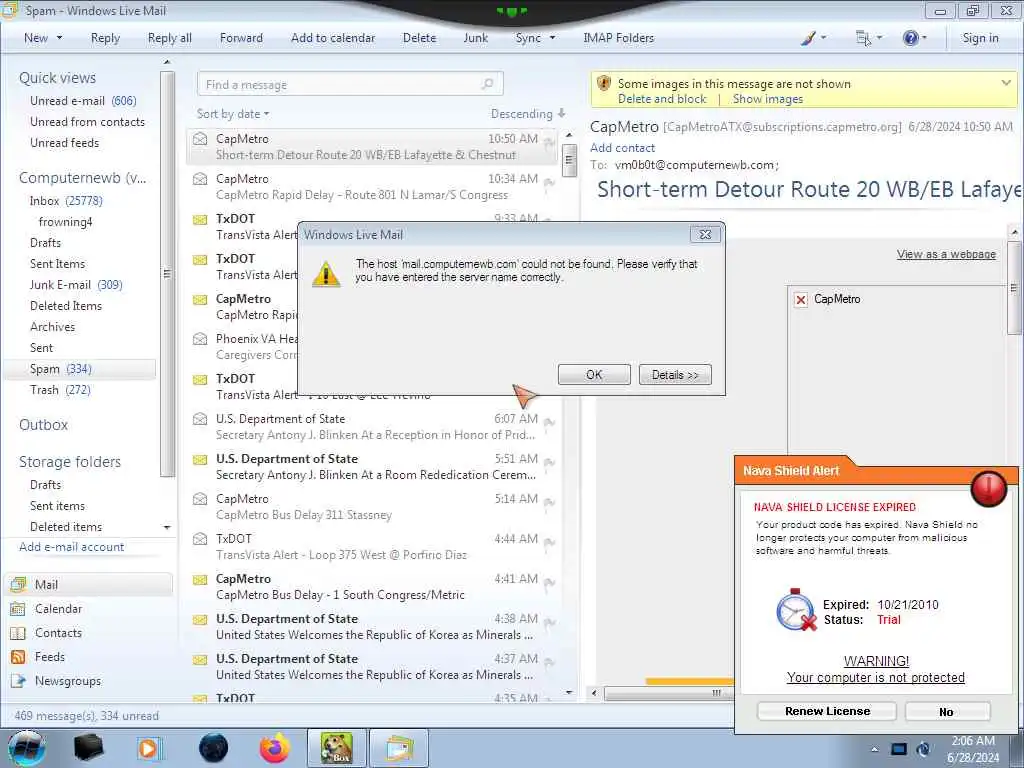The width and height of the screenshot is (1024, 768).
Task: Click Renew License in Nava Shield
Action: click(x=827, y=711)
